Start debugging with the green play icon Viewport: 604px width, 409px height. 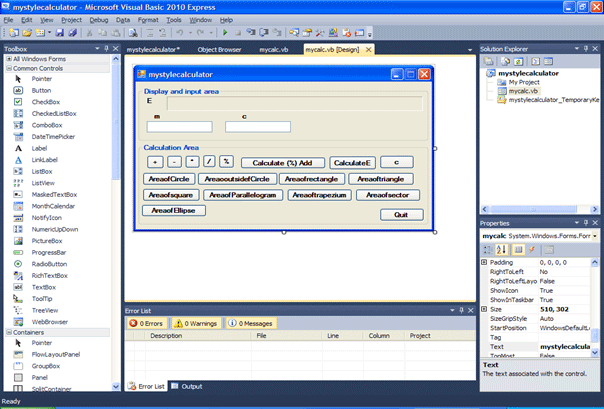tap(225, 33)
